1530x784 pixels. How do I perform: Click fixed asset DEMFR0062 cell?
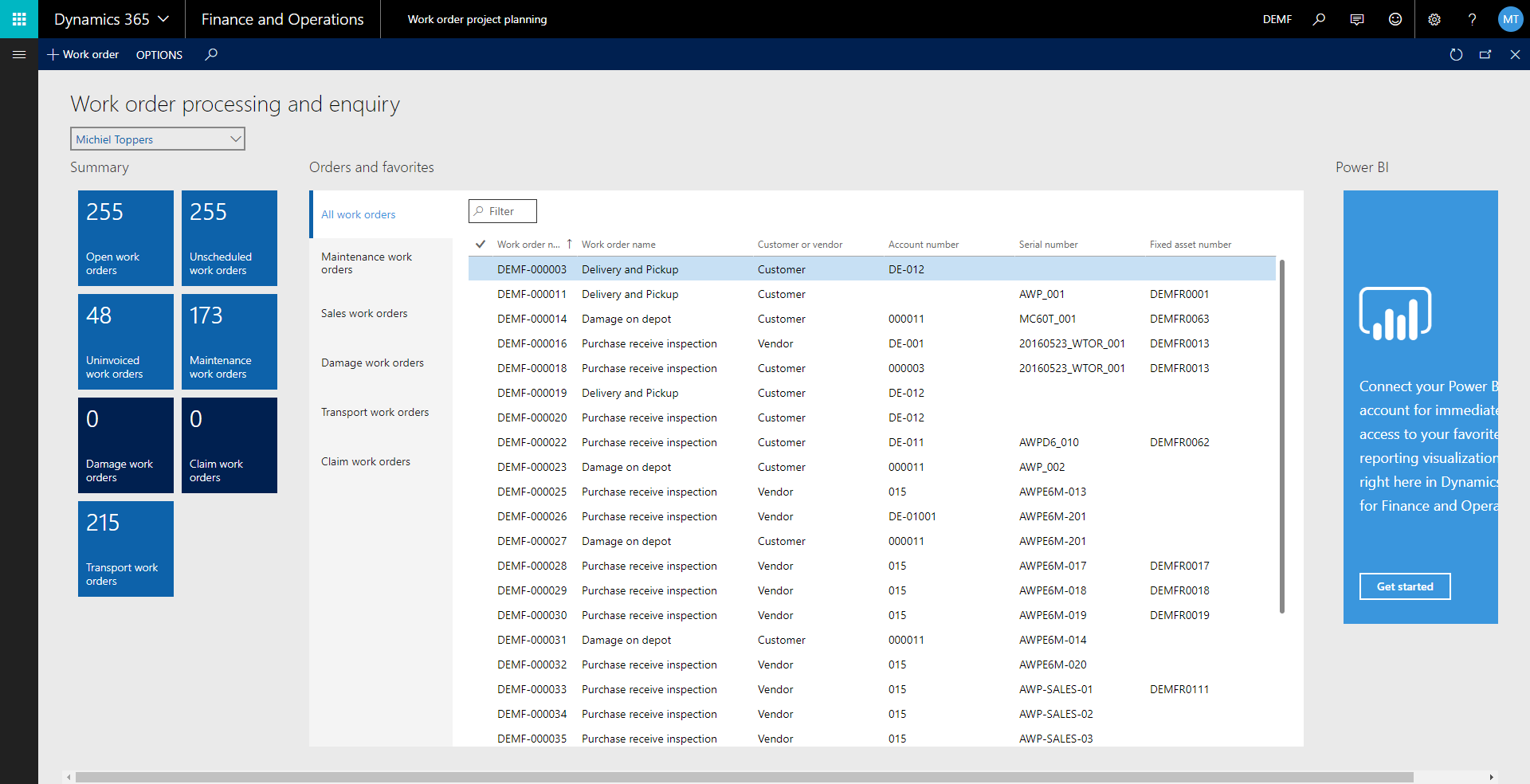click(x=1179, y=442)
